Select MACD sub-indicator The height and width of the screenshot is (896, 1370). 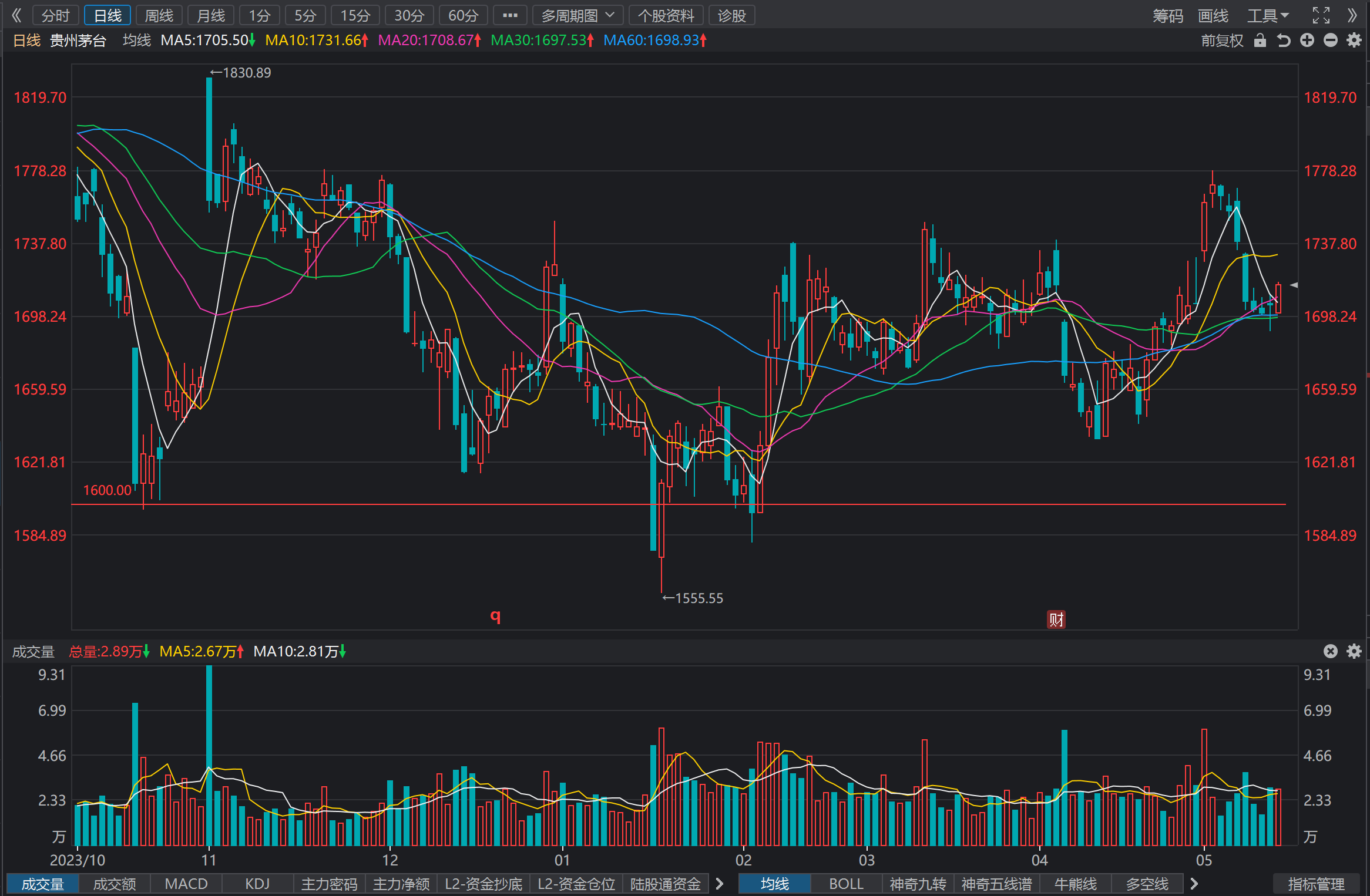pyautogui.click(x=186, y=884)
